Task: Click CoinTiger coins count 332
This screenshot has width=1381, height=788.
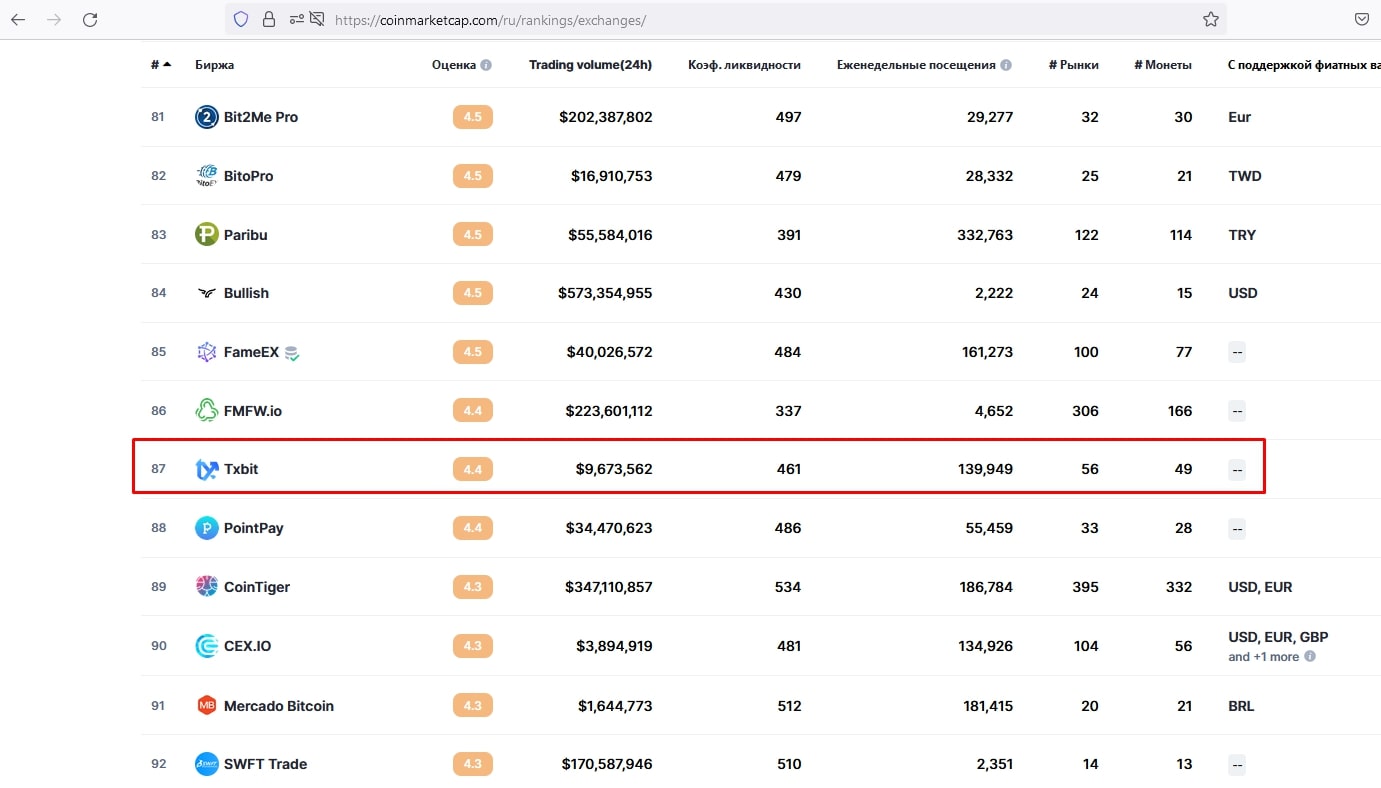Action: [1179, 587]
